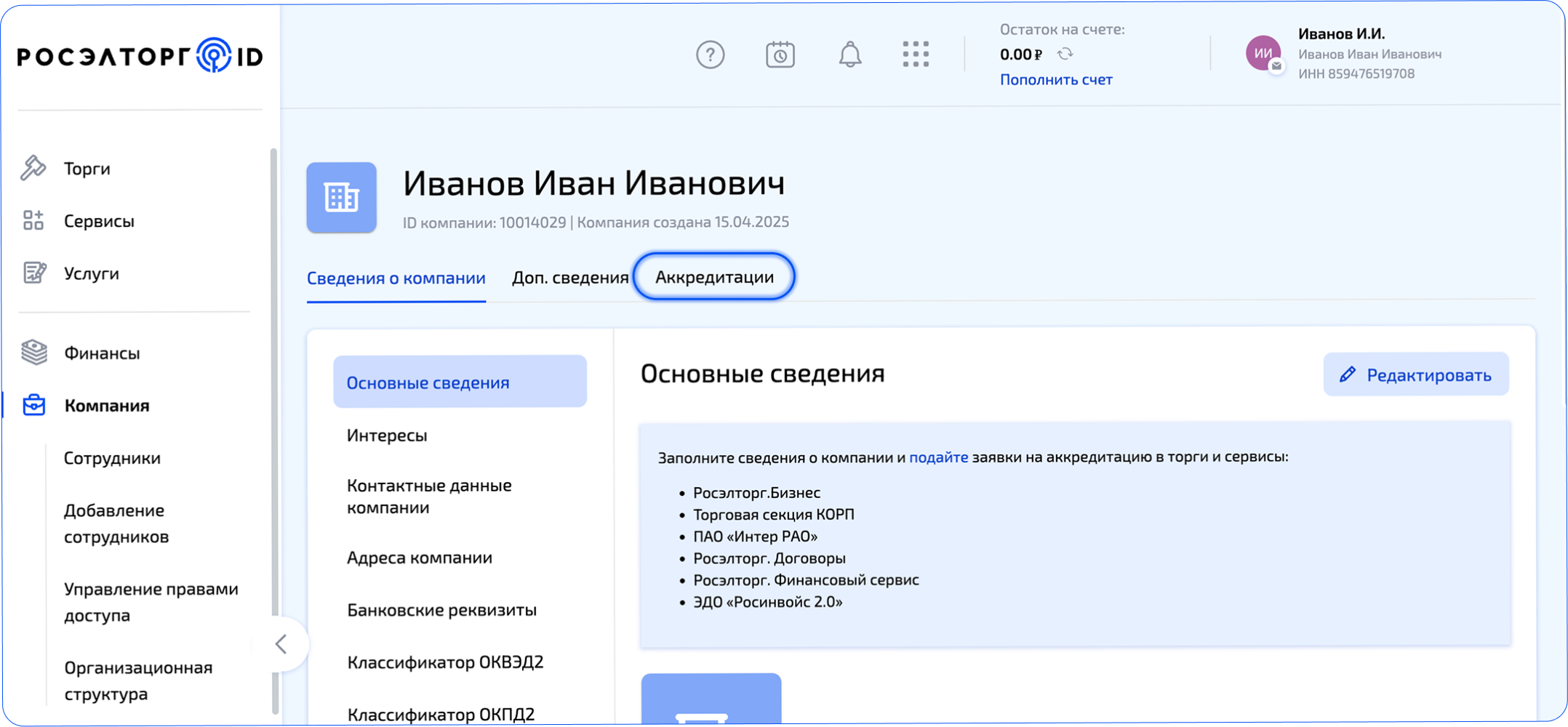Click the Росэлторг.Бизнес list item

coord(756,492)
